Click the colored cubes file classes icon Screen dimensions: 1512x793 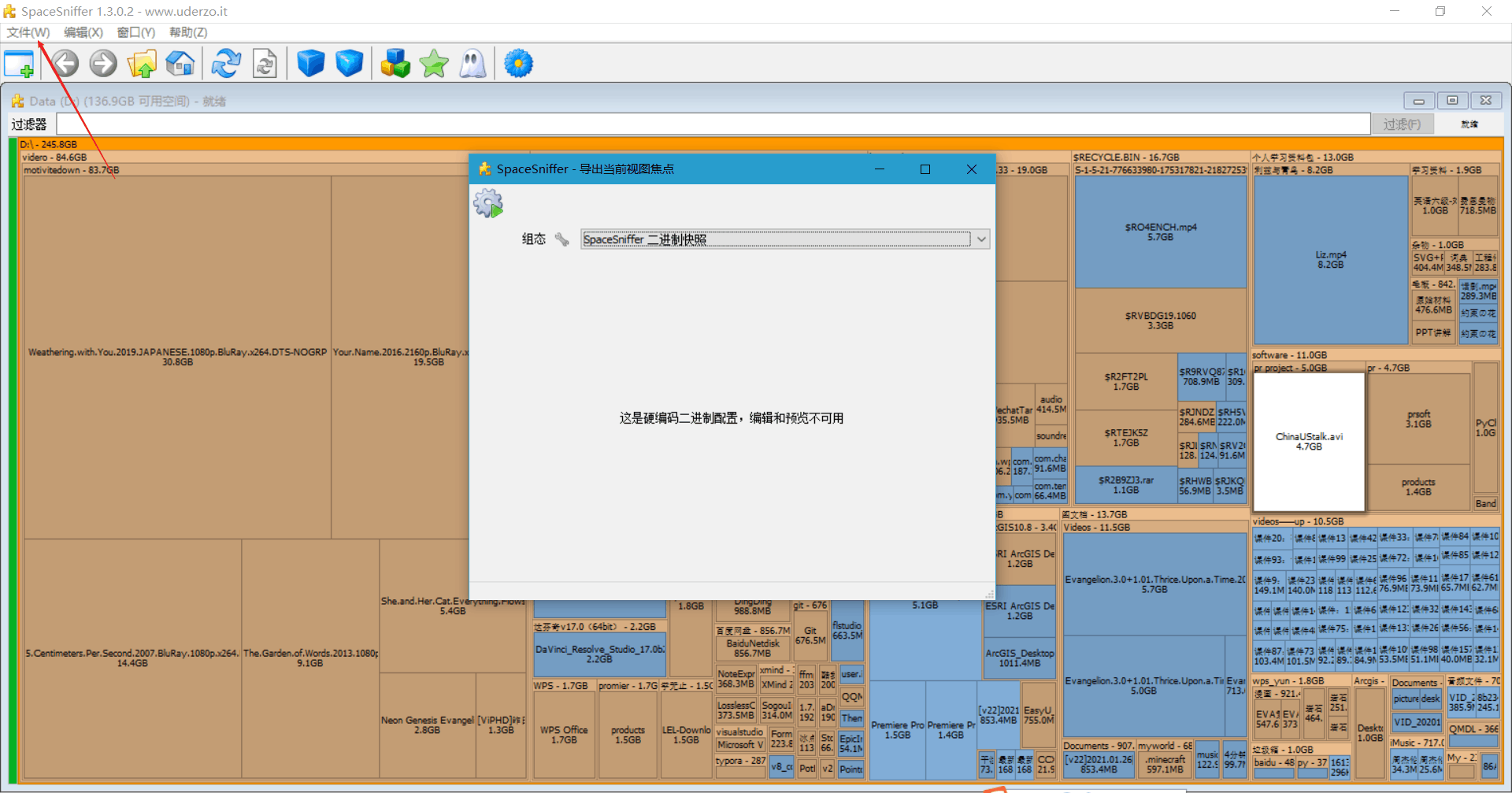click(x=395, y=64)
